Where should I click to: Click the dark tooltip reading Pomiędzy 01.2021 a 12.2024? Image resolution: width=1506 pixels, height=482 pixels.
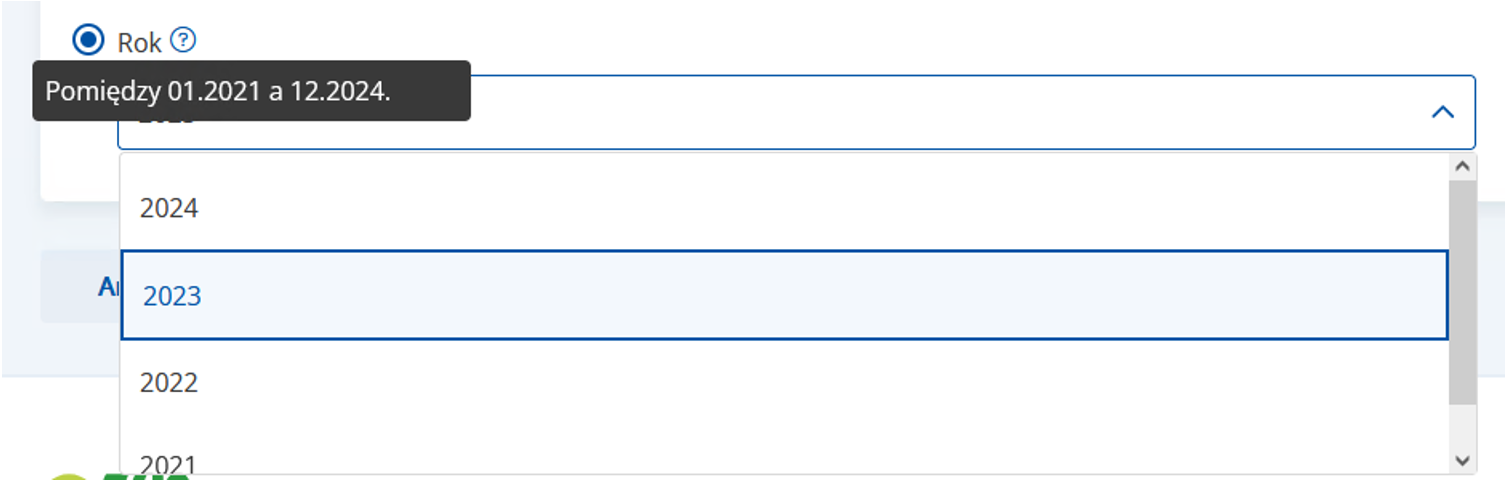point(250,91)
